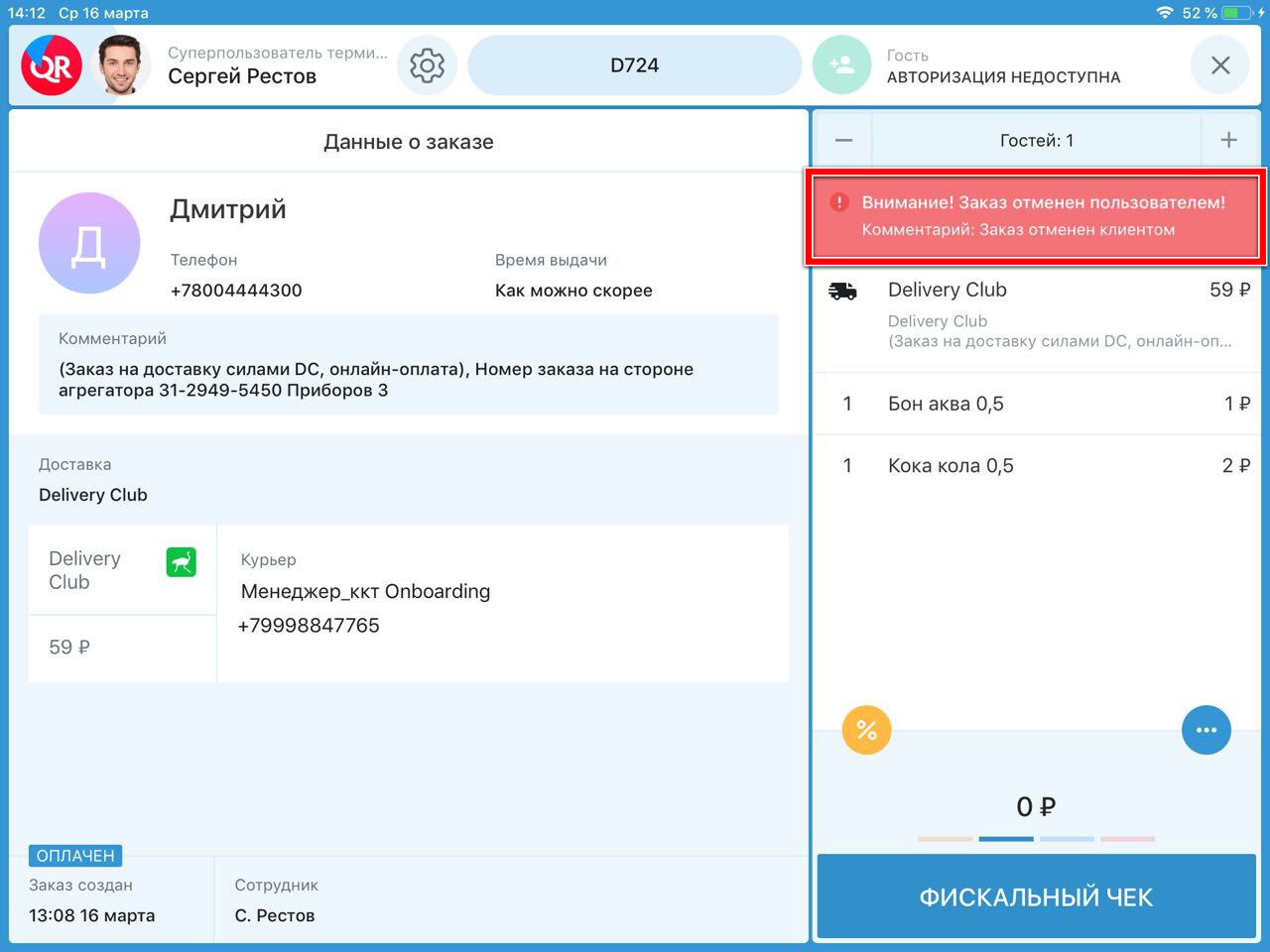Image resolution: width=1270 pixels, height=952 pixels.
Task: Tap Данные о заказе header
Action: (409, 142)
